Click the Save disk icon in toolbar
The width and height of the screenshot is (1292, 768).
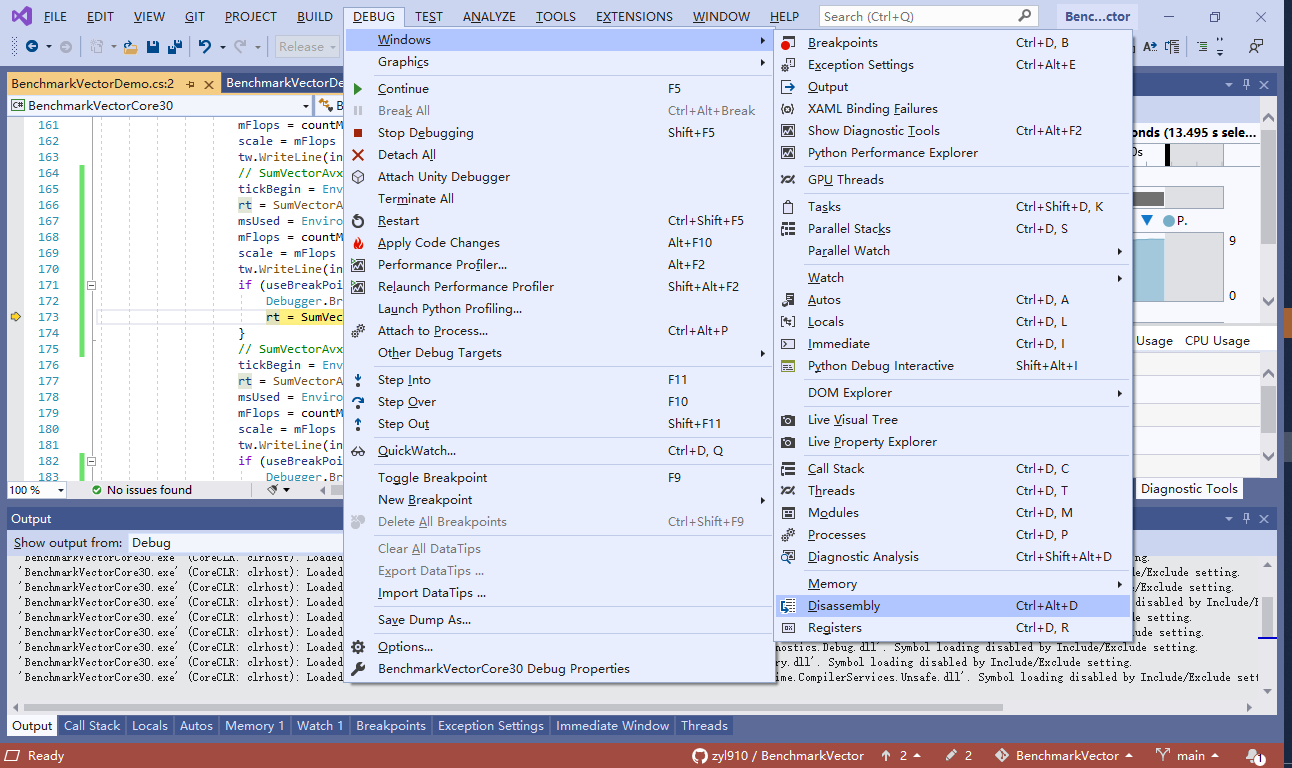pyautogui.click(x=153, y=46)
